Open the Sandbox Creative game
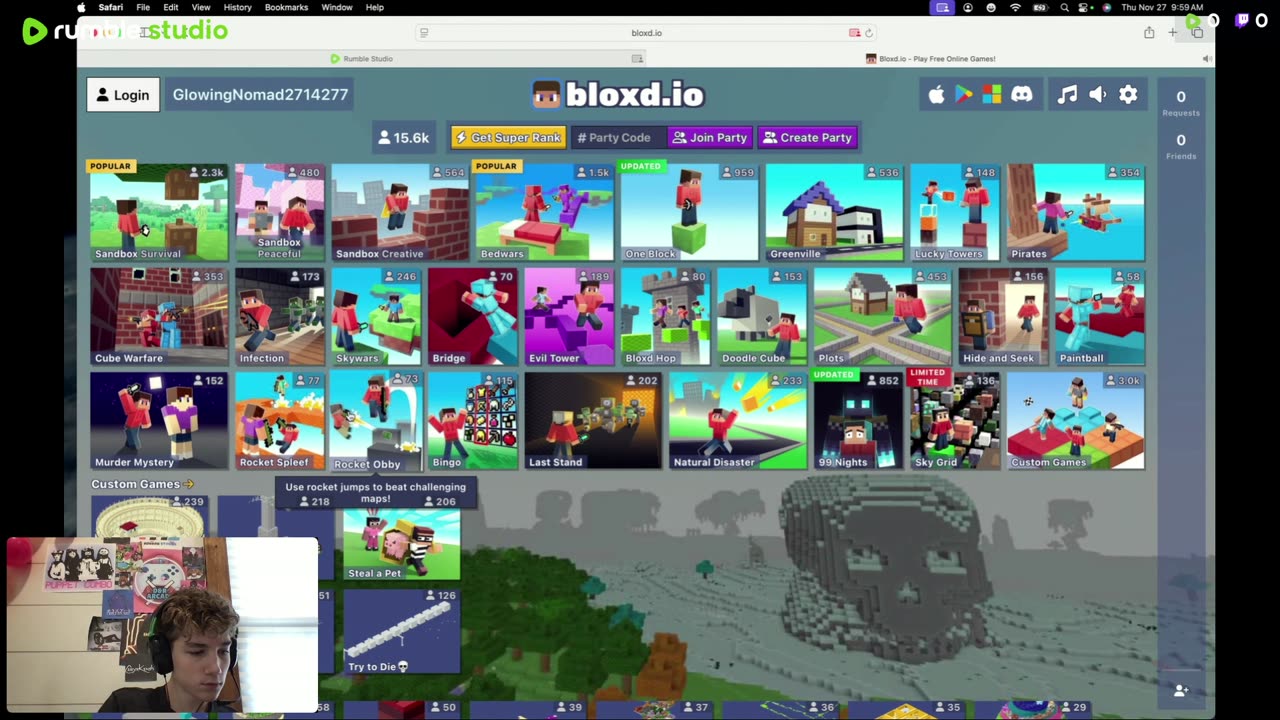1280x720 pixels. [x=400, y=213]
